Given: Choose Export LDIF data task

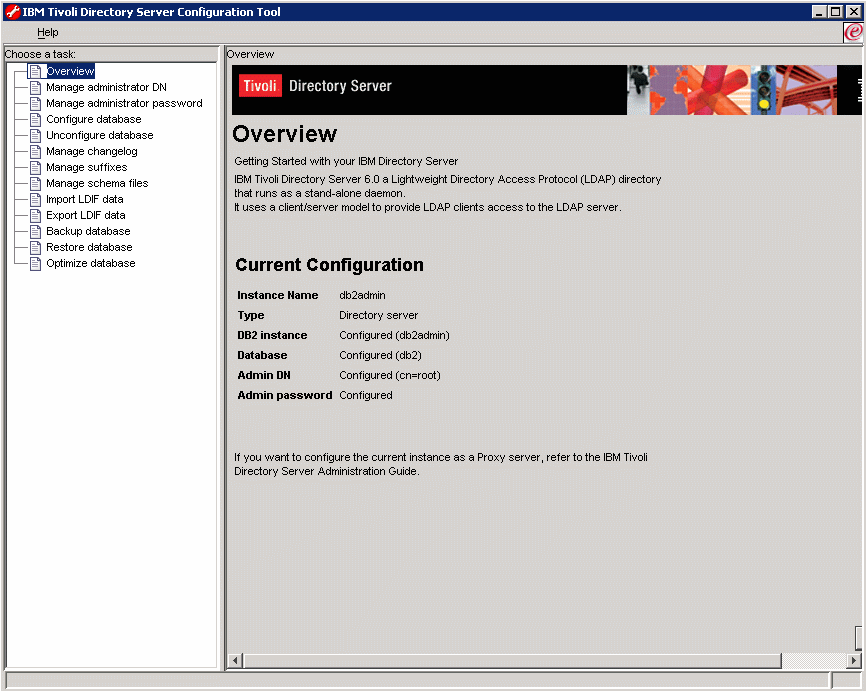Looking at the screenshot, I should click(x=85, y=215).
